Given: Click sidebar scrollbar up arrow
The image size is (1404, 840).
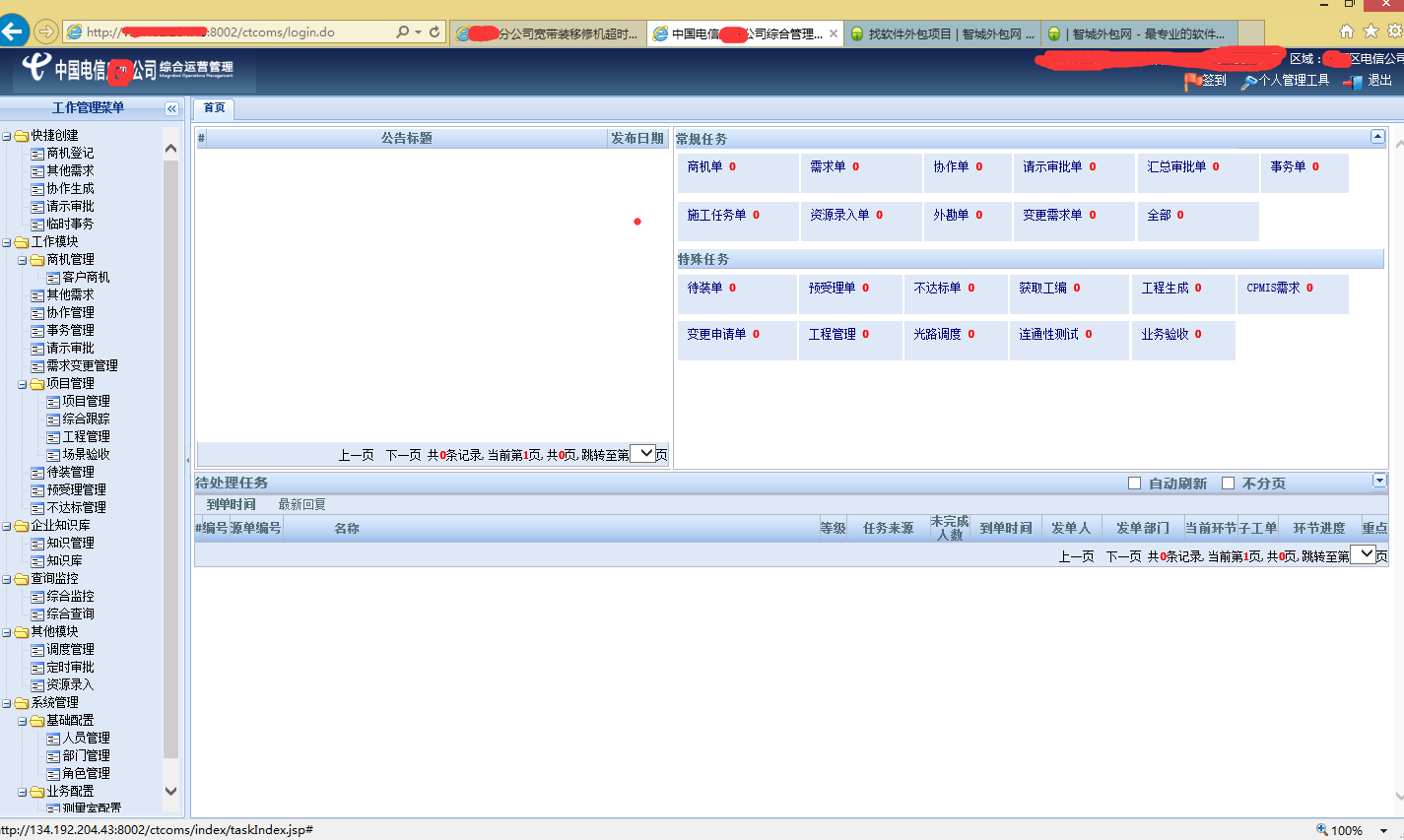Looking at the screenshot, I should pyautogui.click(x=170, y=149).
